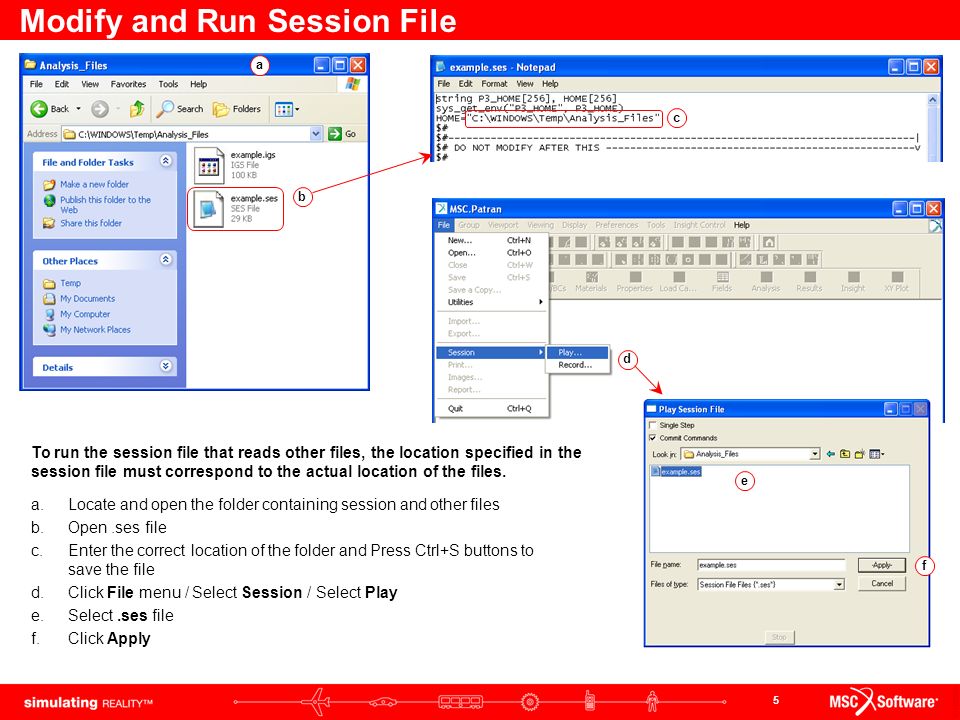The image size is (960, 720).
Task: Click the explorer address field path text
Action: (143, 134)
